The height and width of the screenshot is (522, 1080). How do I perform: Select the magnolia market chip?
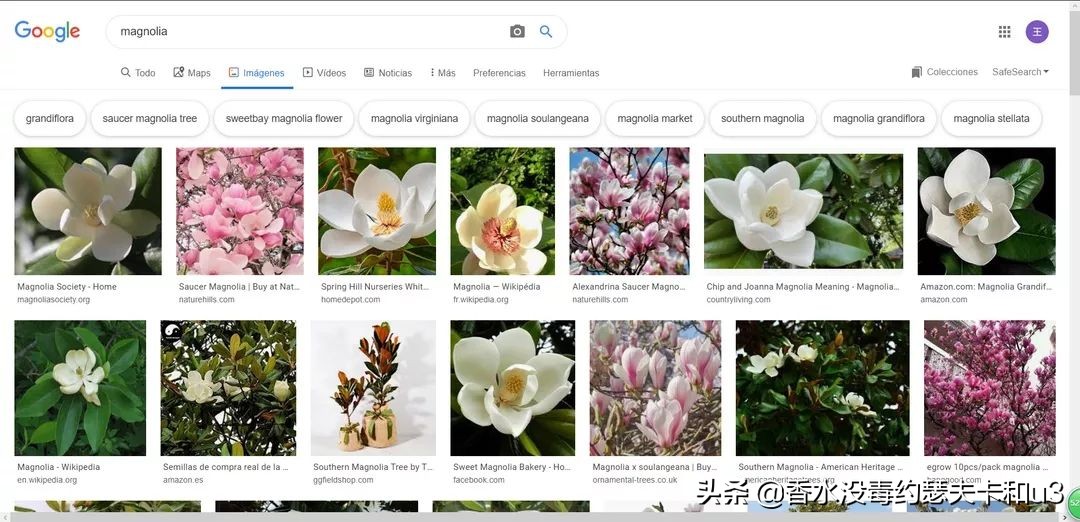tap(654, 118)
